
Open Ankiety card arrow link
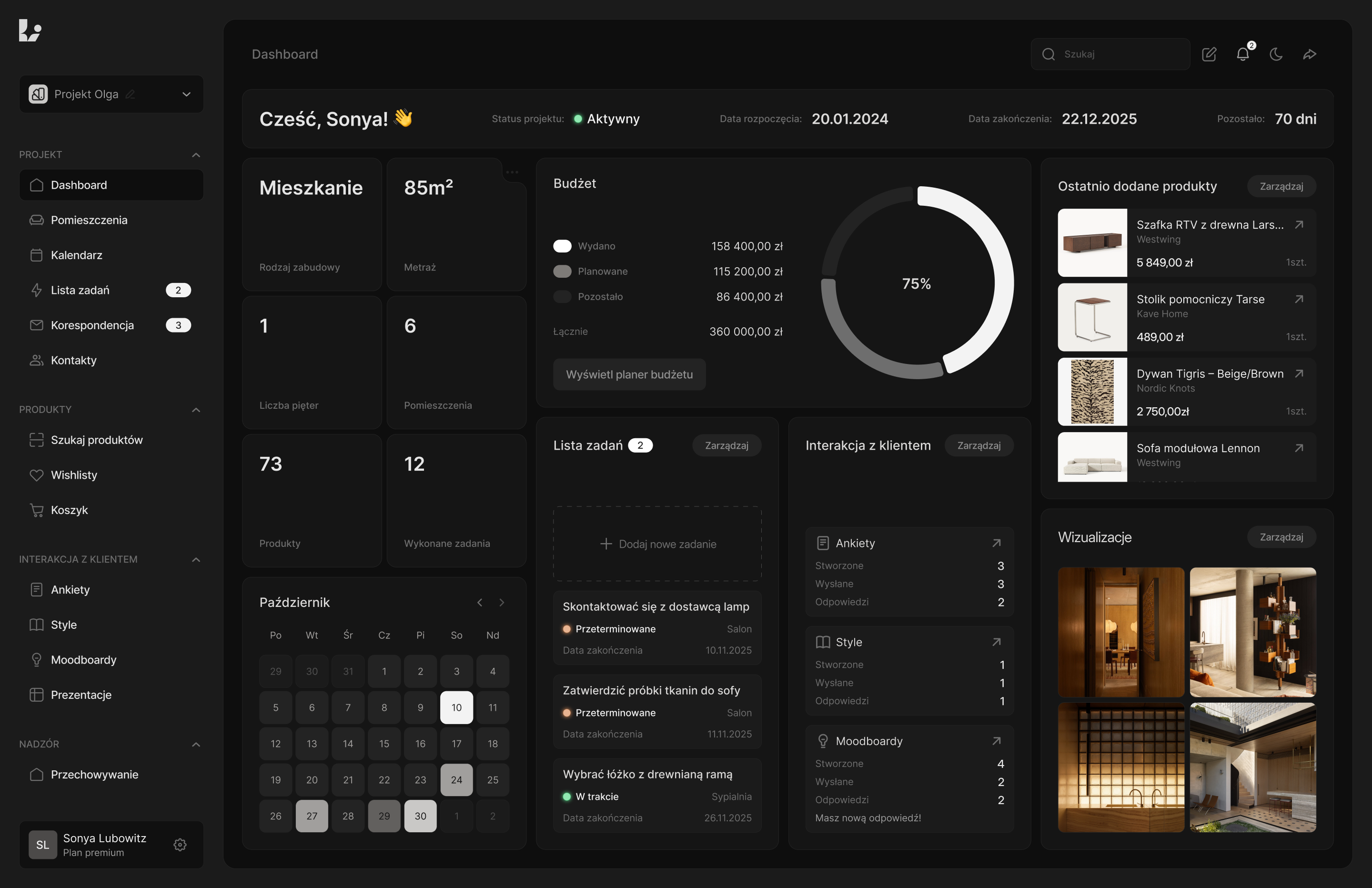[996, 543]
